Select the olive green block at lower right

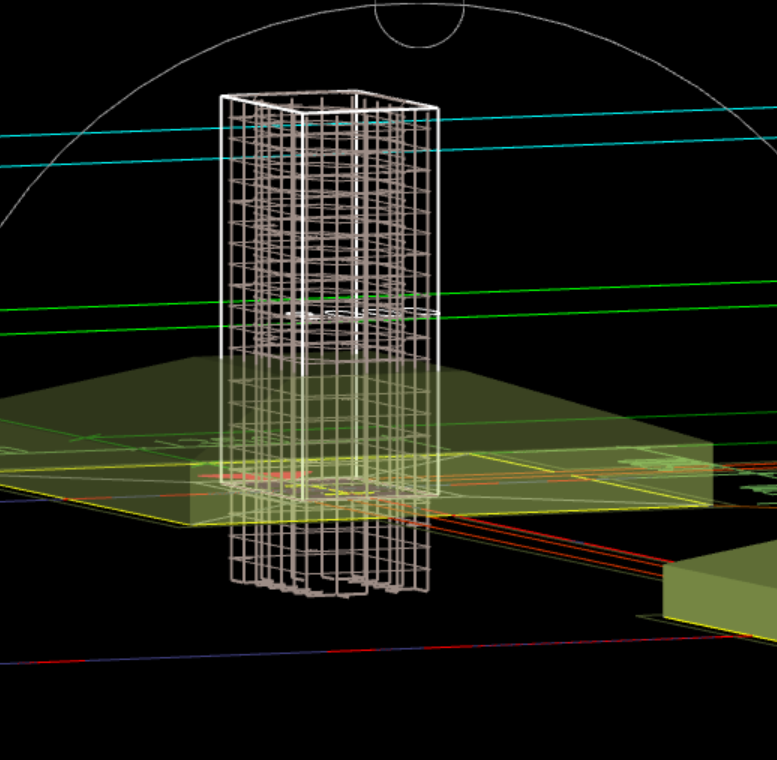coord(720,592)
